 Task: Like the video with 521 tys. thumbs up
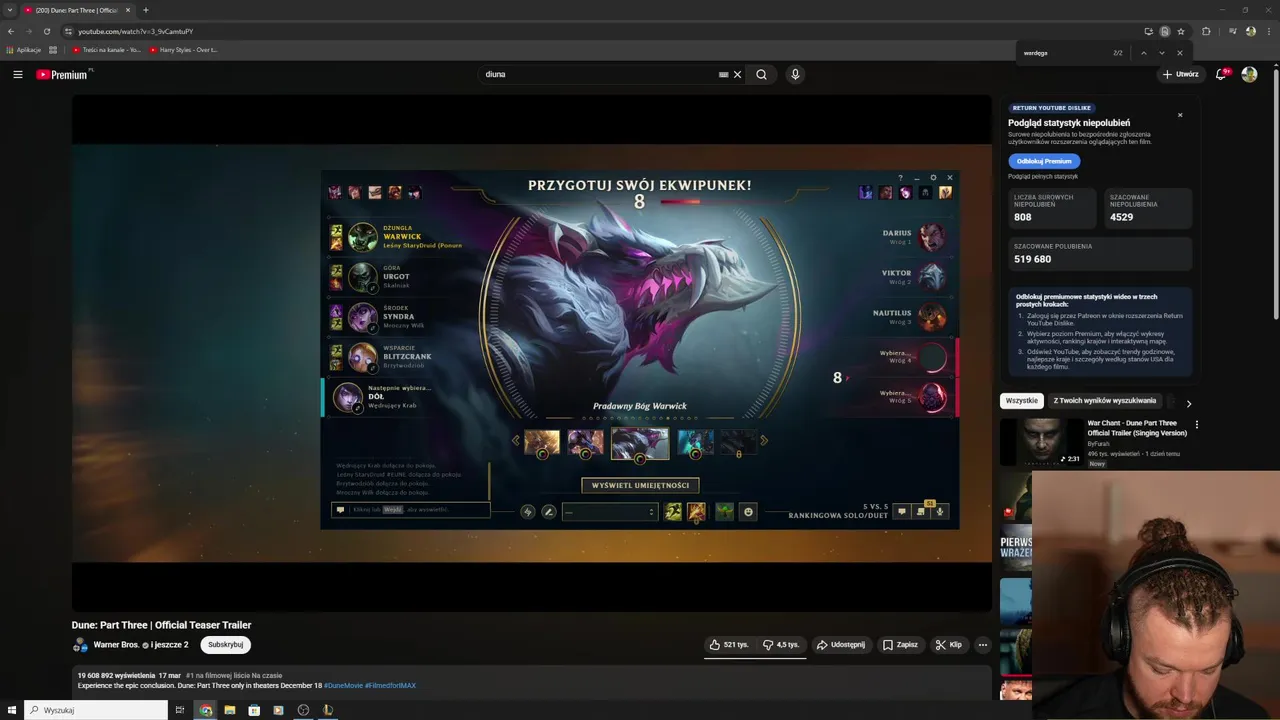pyautogui.click(x=729, y=645)
